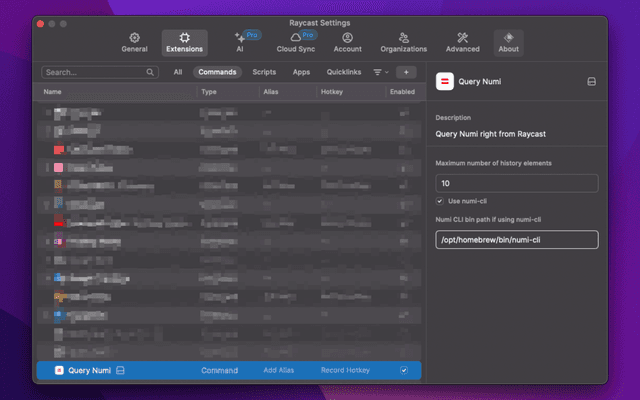Click the plus button to add an extension
640x400 pixels.
pyautogui.click(x=406, y=72)
